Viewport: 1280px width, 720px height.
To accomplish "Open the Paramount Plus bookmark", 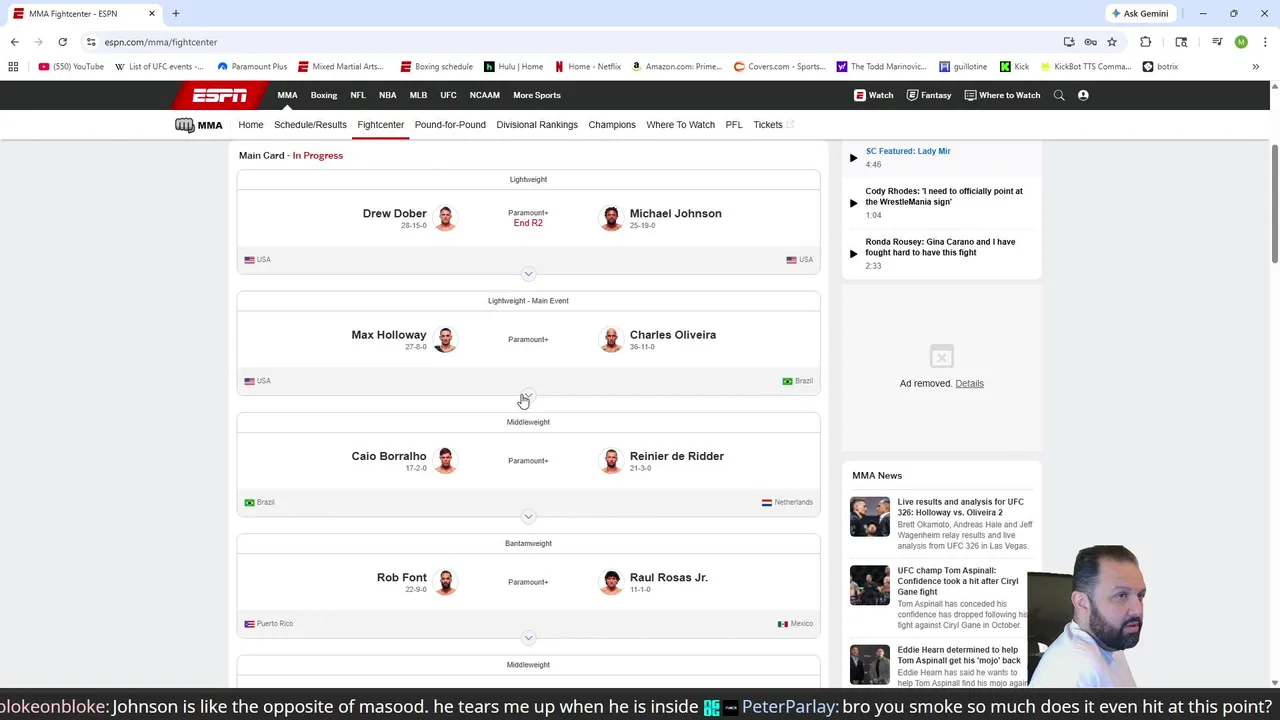I will [252, 67].
